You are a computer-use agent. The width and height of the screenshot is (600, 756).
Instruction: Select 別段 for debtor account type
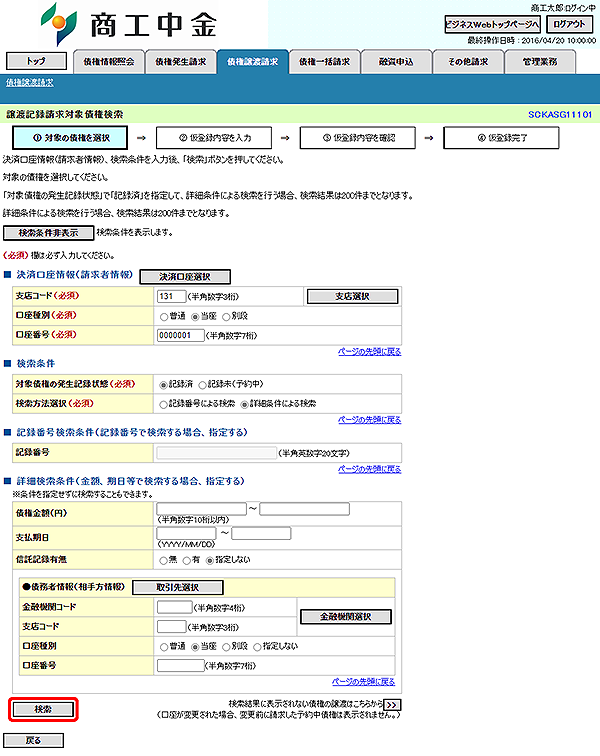(x=226, y=647)
